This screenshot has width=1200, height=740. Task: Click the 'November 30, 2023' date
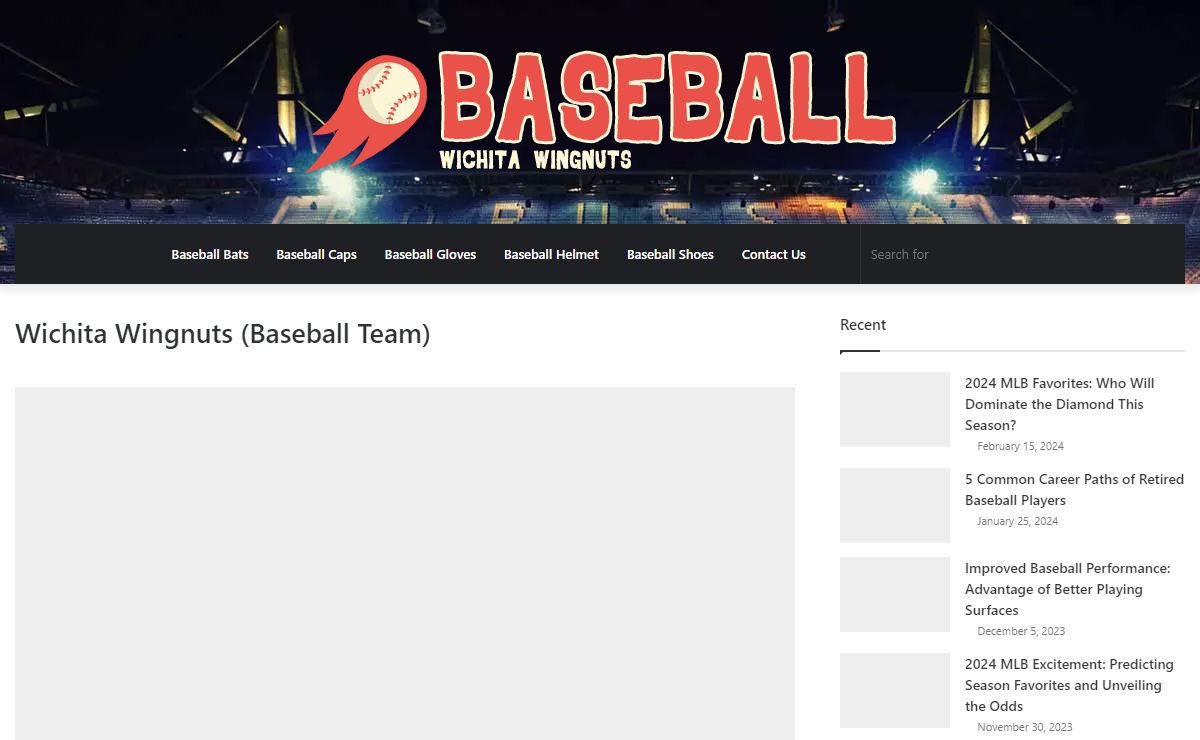pyautogui.click(x=1025, y=727)
